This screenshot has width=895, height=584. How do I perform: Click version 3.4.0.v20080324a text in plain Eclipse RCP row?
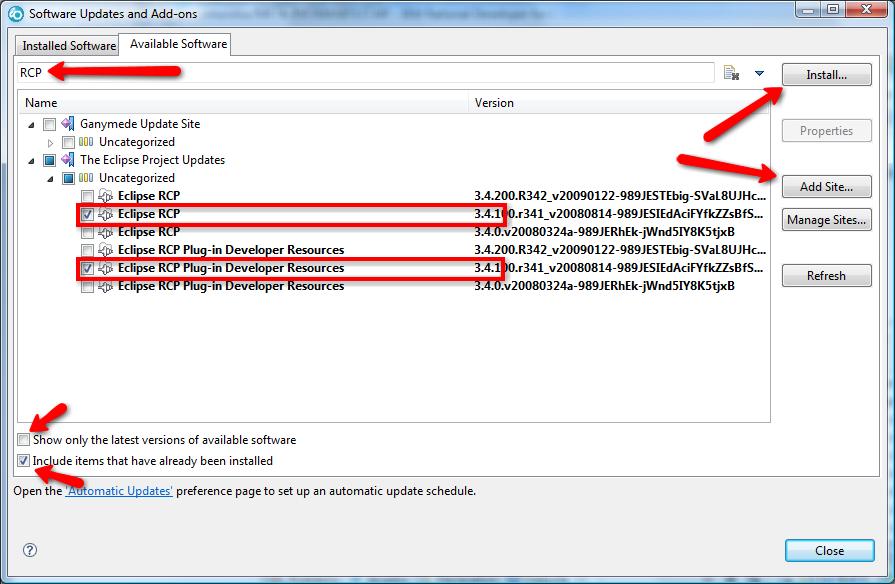tap(604, 232)
